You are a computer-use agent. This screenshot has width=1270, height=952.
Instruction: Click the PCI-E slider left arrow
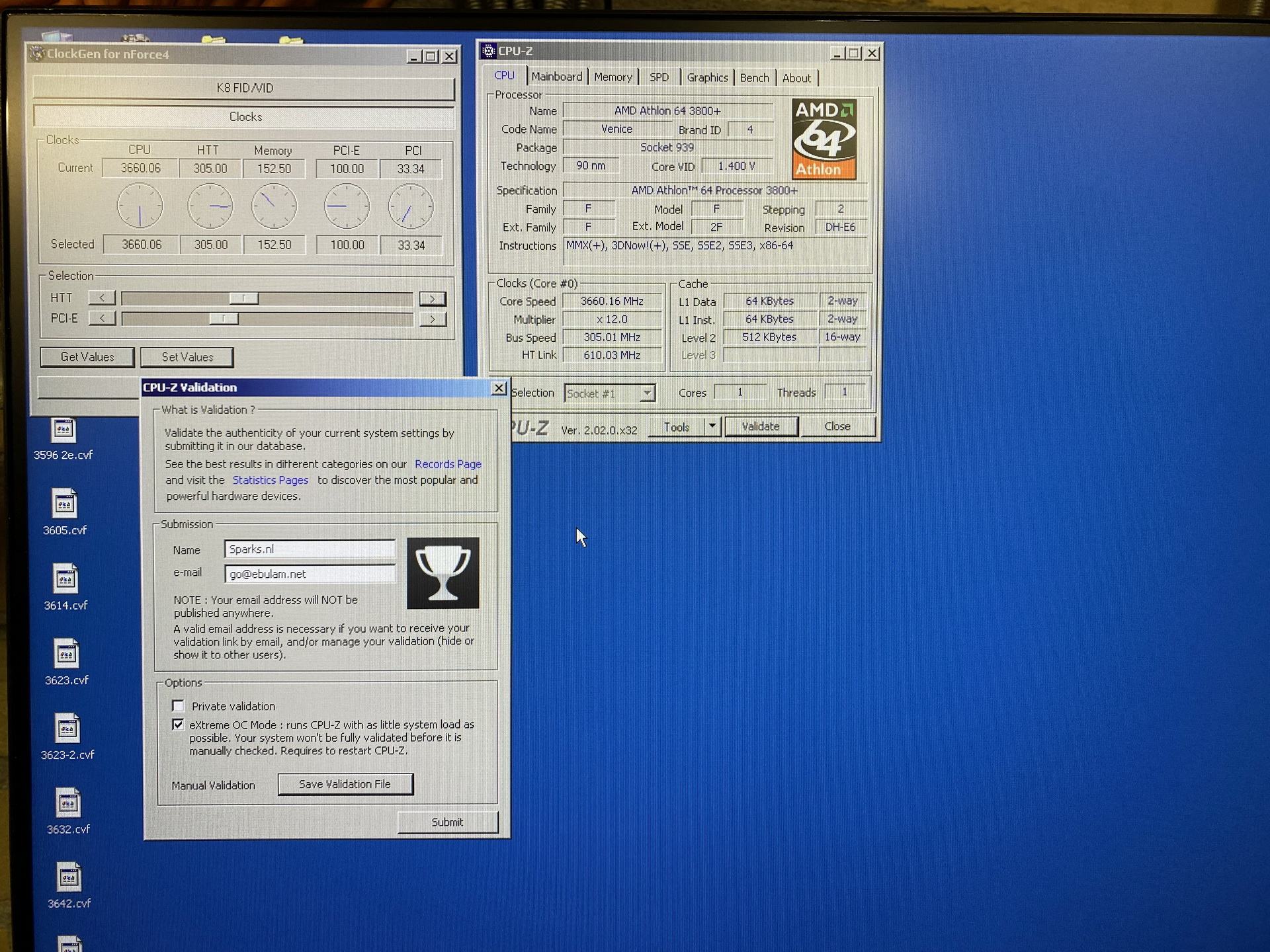tap(103, 319)
